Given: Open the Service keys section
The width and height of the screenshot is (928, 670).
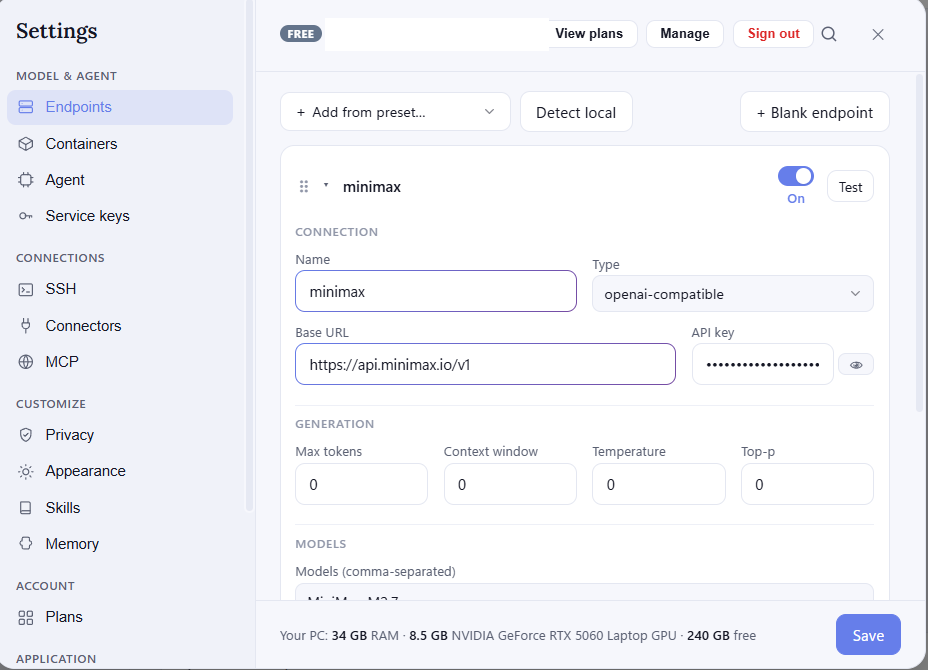Looking at the screenshot, I should tap(120, 216).
